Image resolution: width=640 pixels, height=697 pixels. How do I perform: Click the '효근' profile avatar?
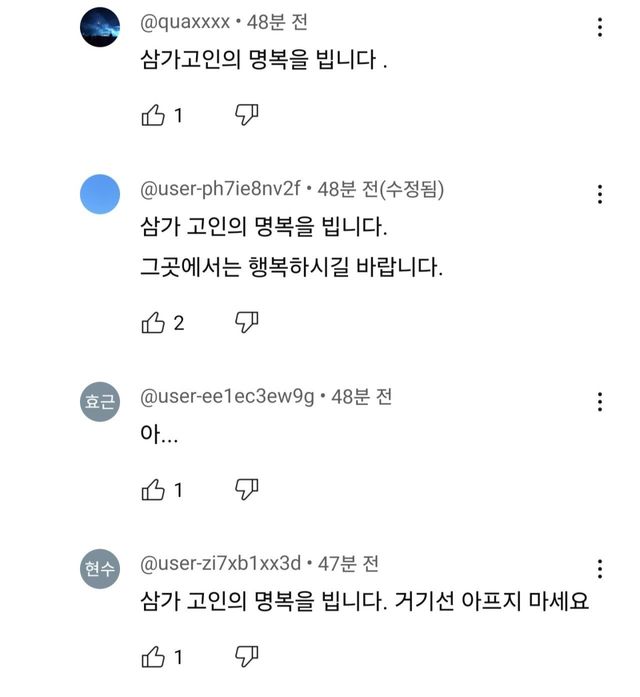click(99, 402)
